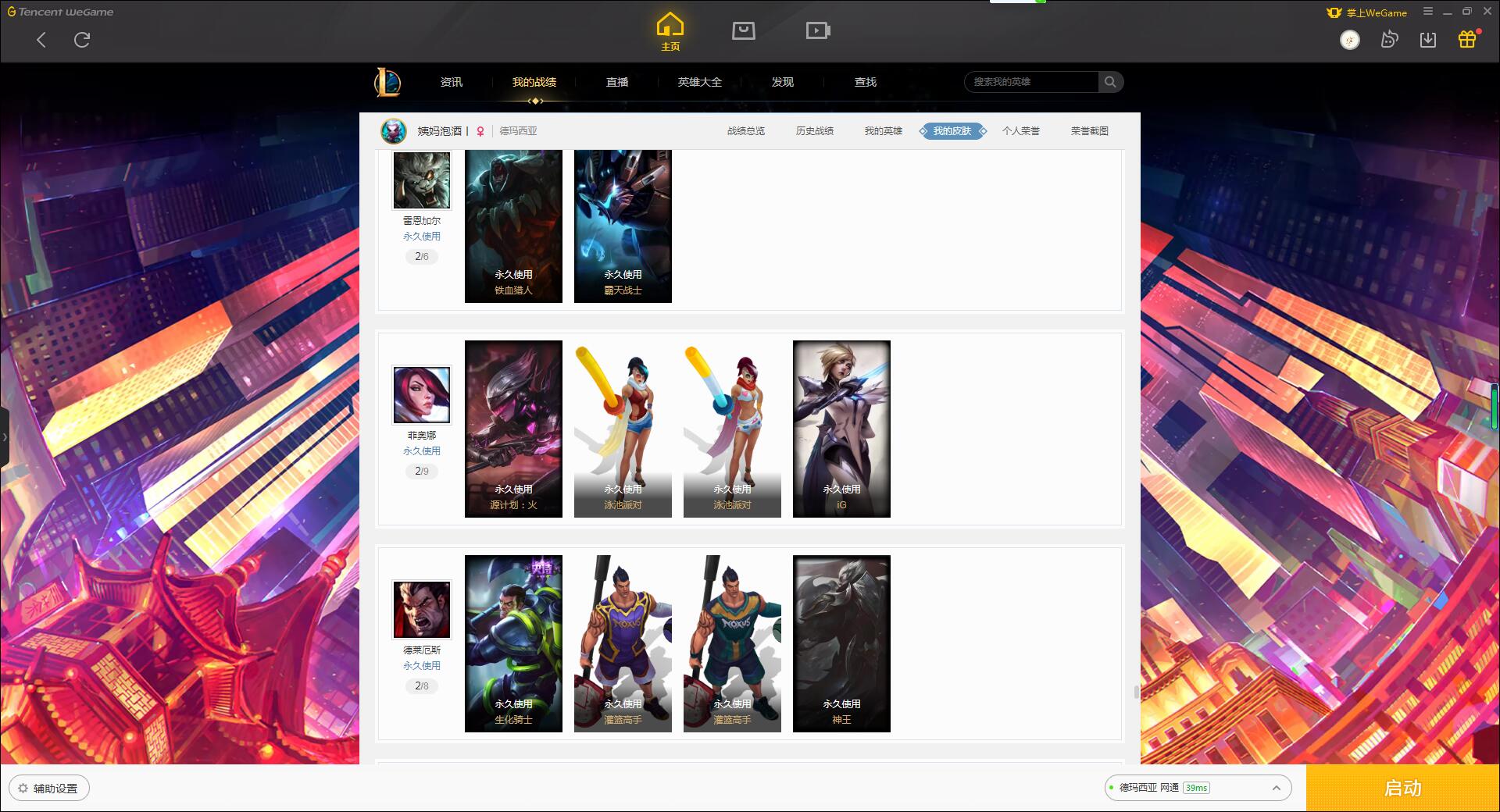Click the 搜索我的英雄 search field
The image size is (1500, 812).
tap(1031, 82)
